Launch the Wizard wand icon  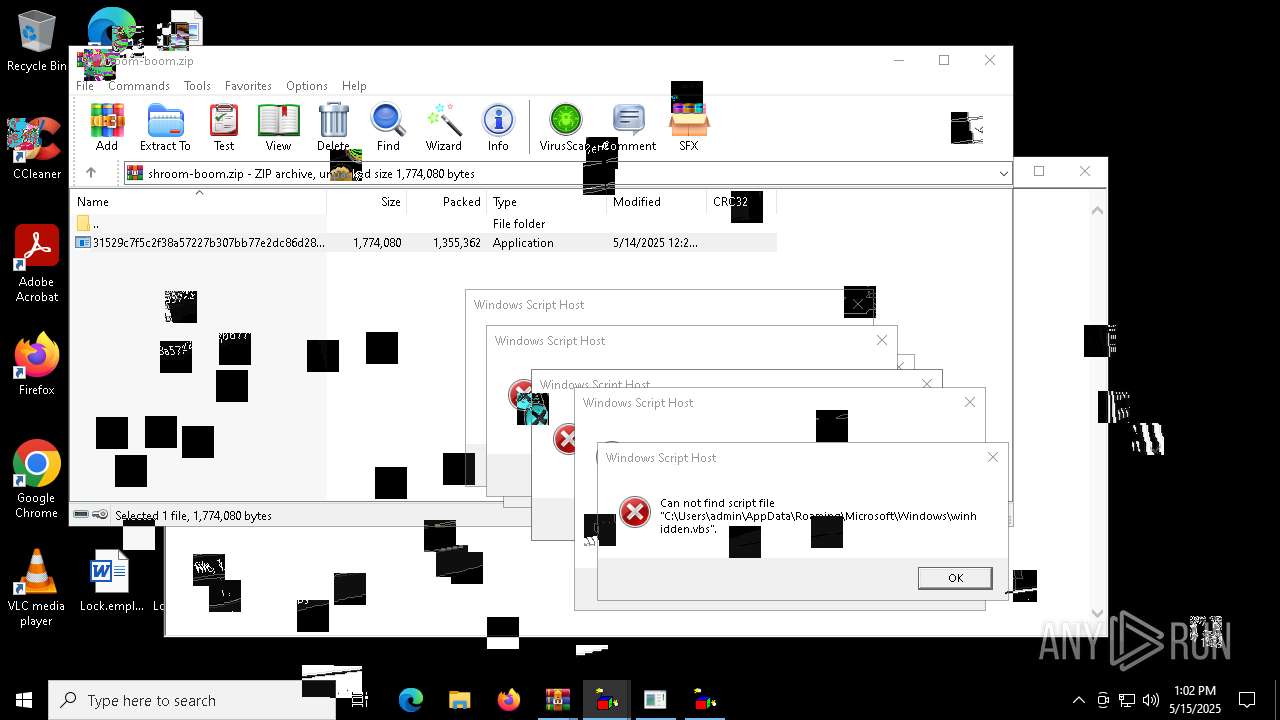[443, 127]
